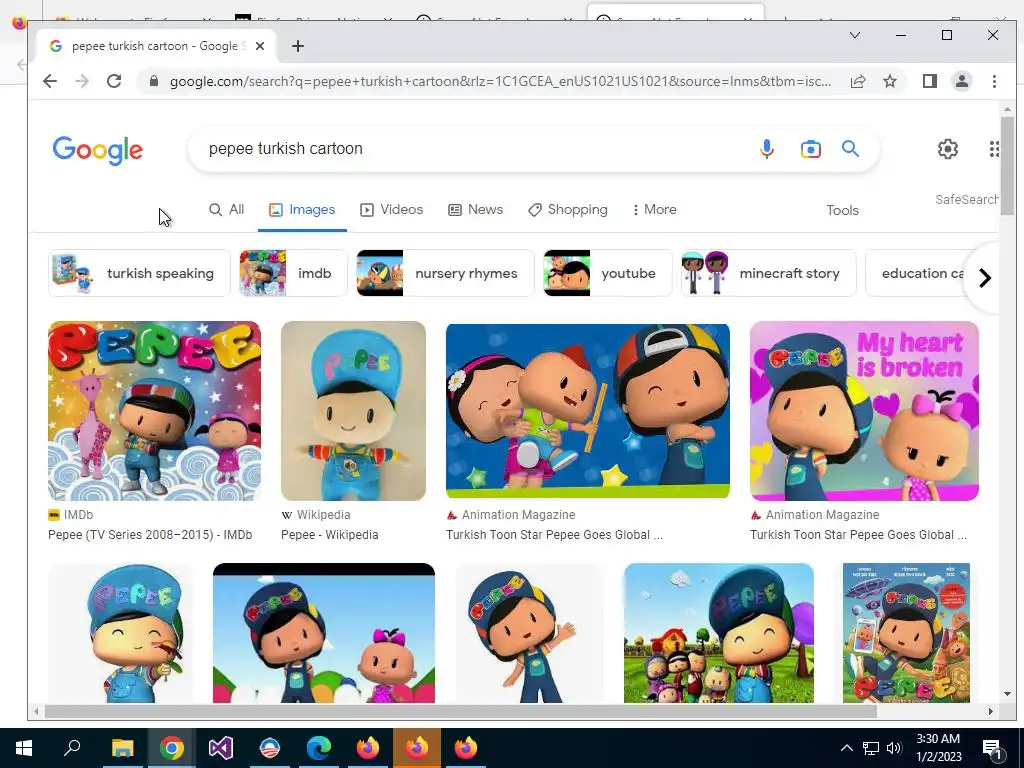
Task: Open Visual Studio from taskbar
Action: click(221, 748)
